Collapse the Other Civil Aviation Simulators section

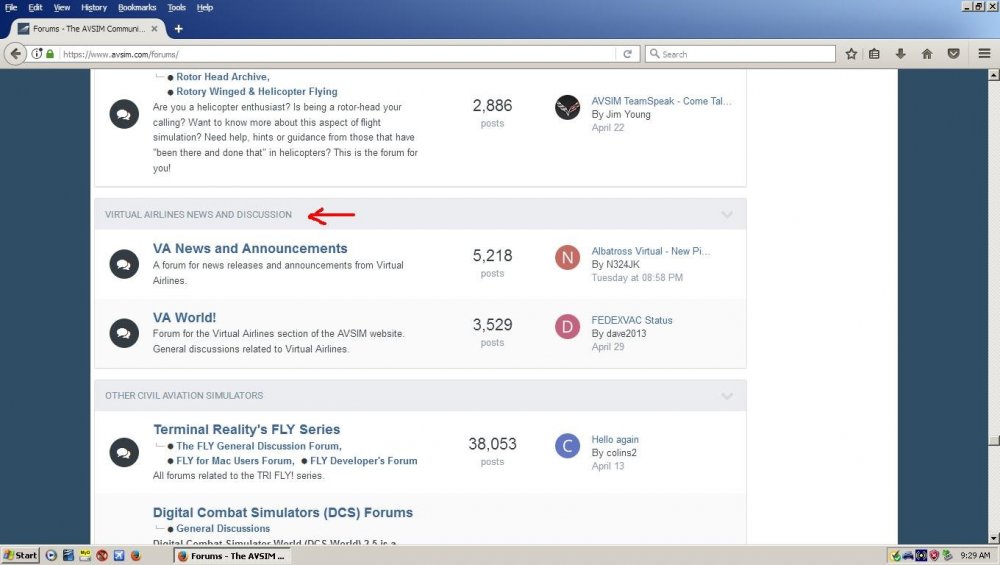[727, 396]
